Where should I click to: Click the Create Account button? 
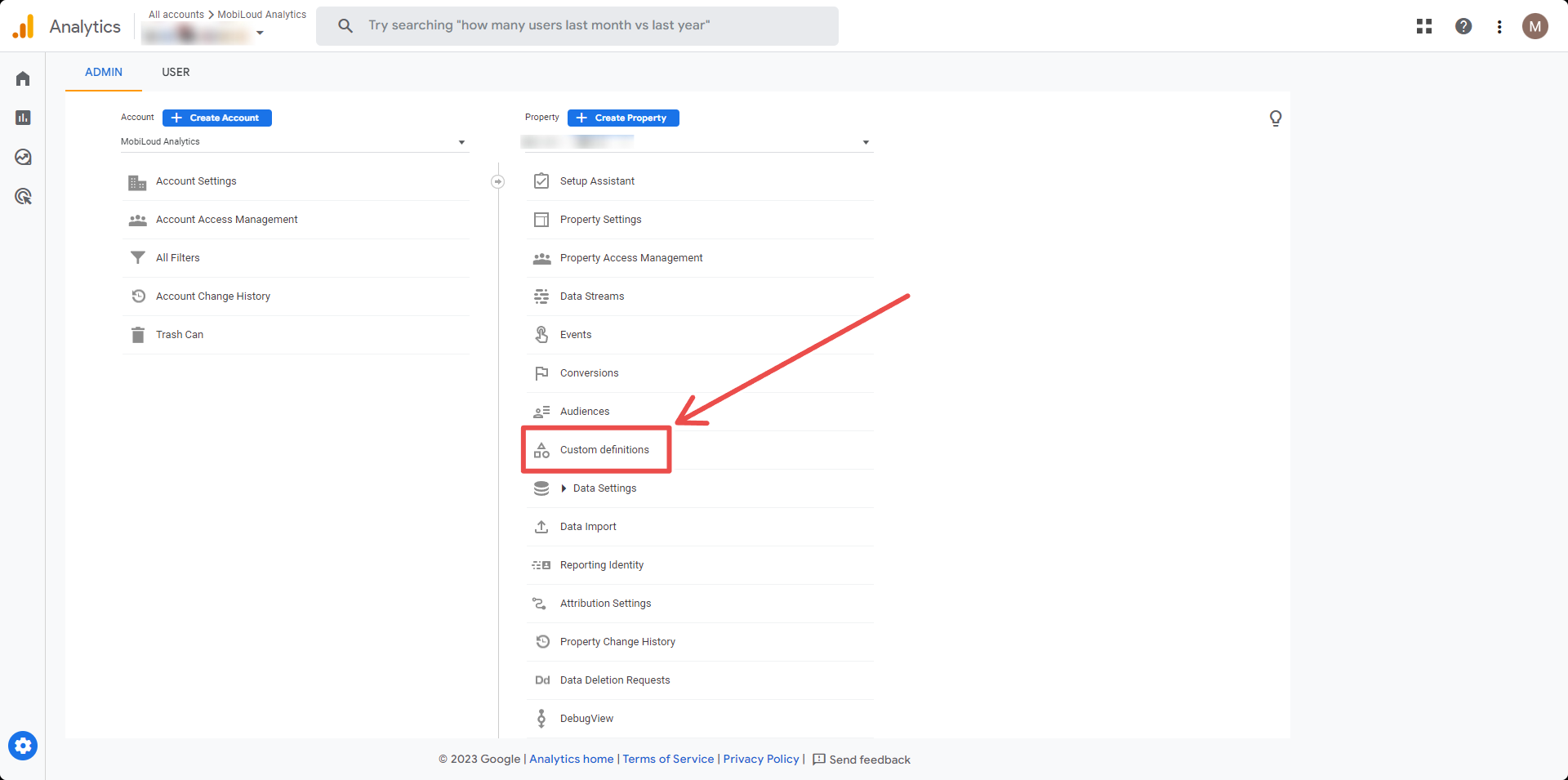coord(217,118)
